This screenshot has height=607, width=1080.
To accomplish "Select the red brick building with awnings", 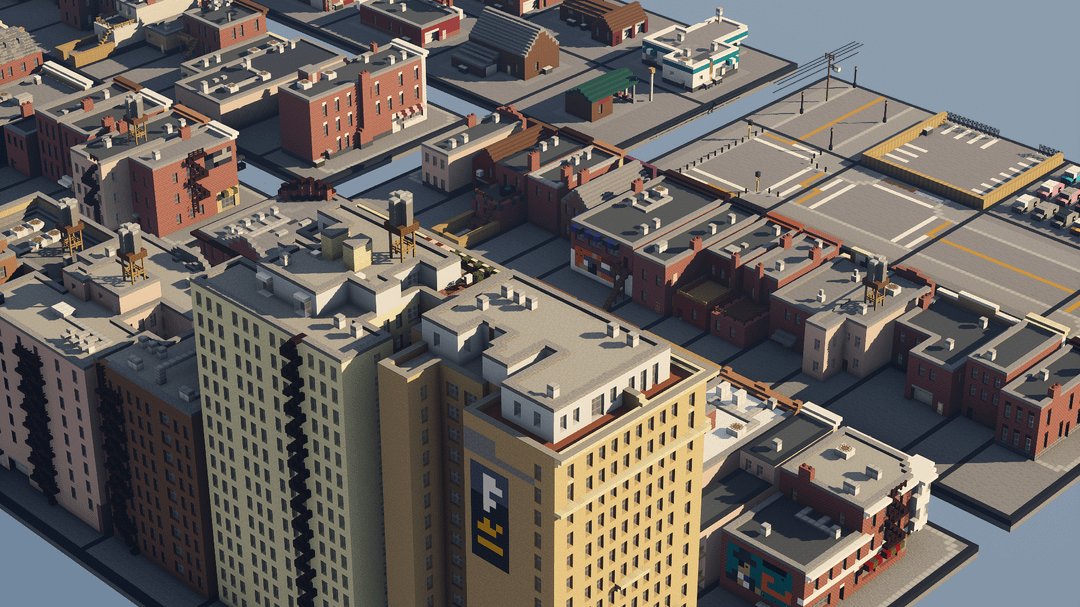I will point(350,110).
